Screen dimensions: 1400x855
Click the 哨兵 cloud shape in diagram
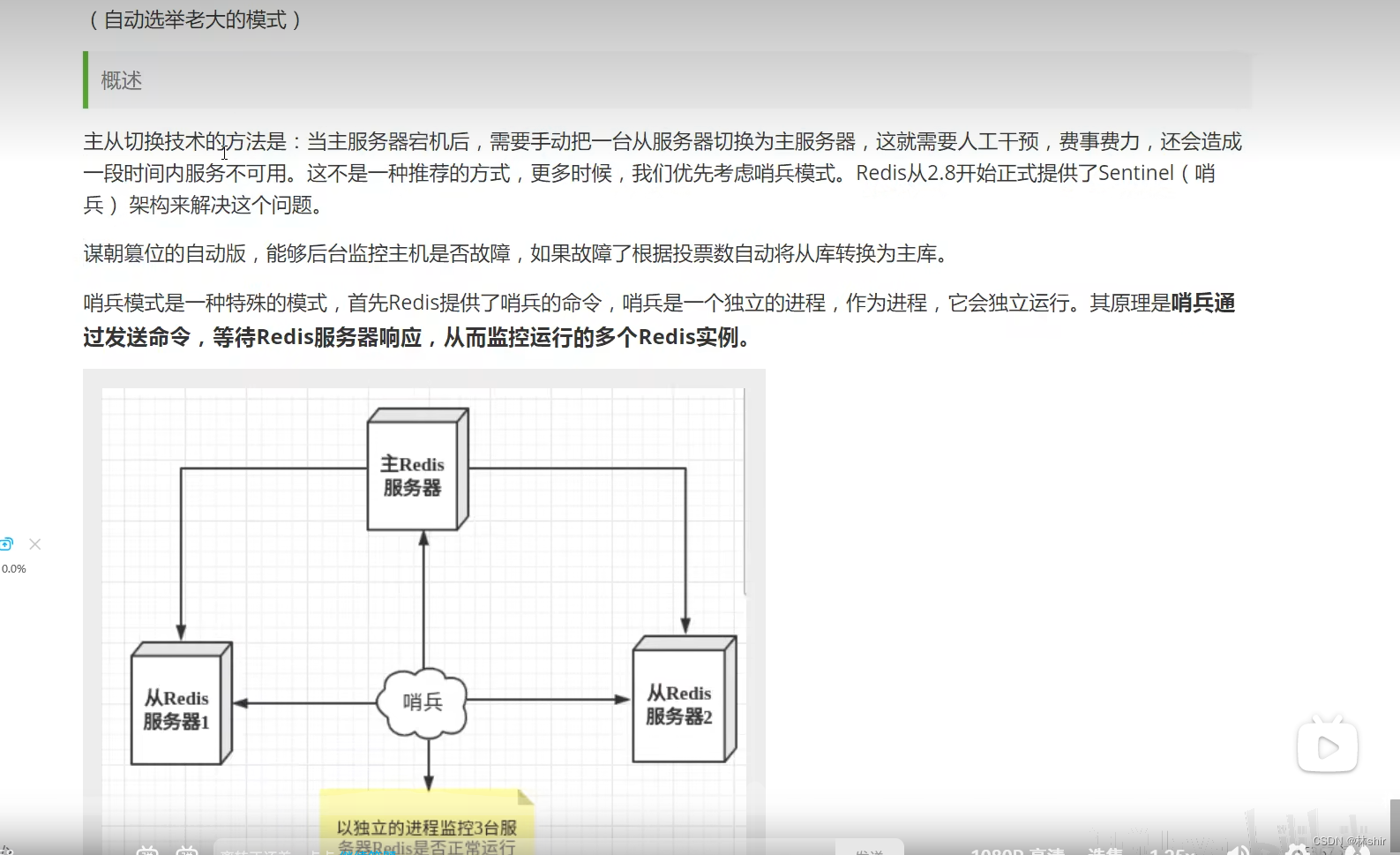[423, 702]
